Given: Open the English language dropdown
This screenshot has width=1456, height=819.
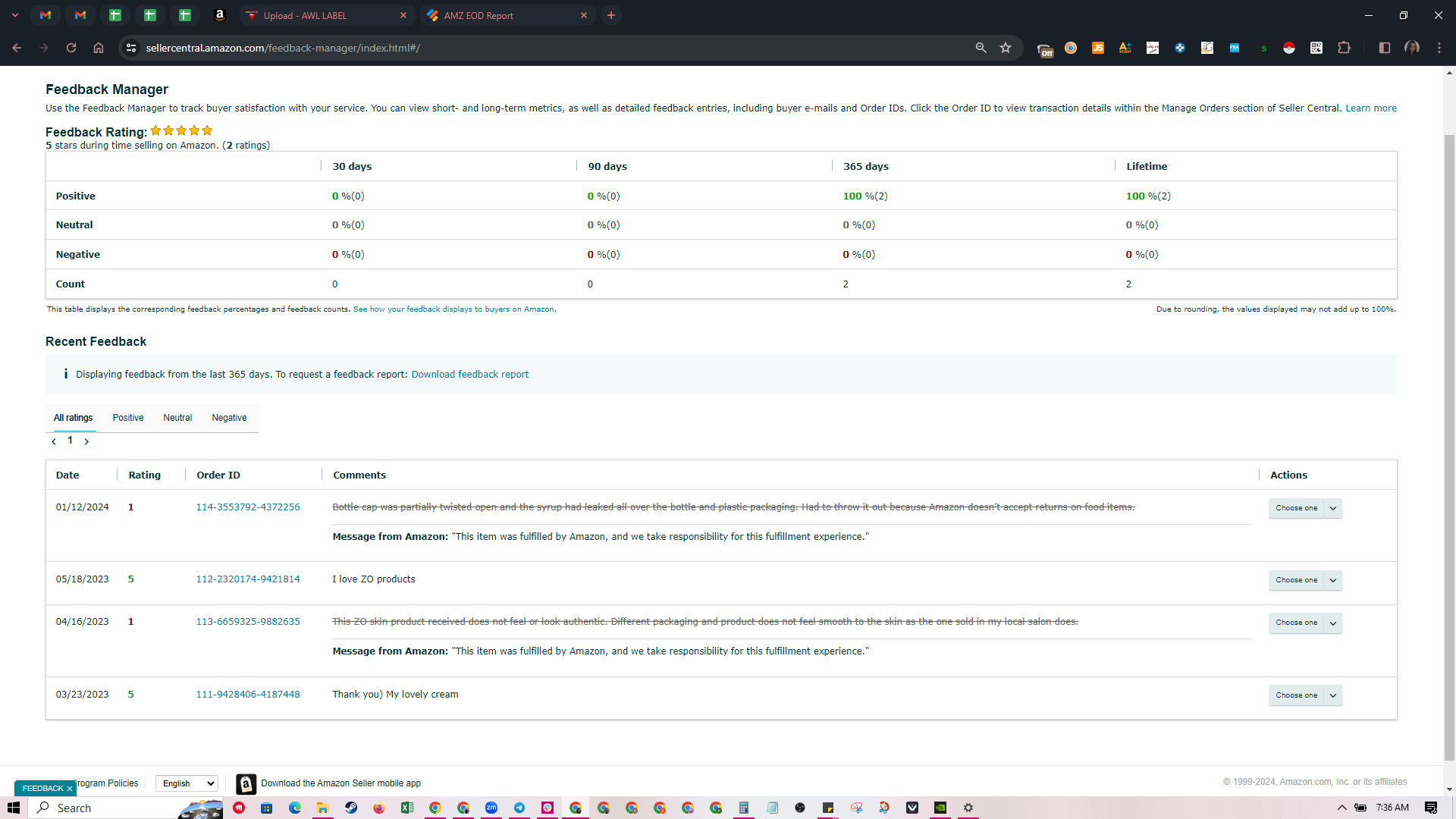Looking at the screenshot, I should (187, 783).
